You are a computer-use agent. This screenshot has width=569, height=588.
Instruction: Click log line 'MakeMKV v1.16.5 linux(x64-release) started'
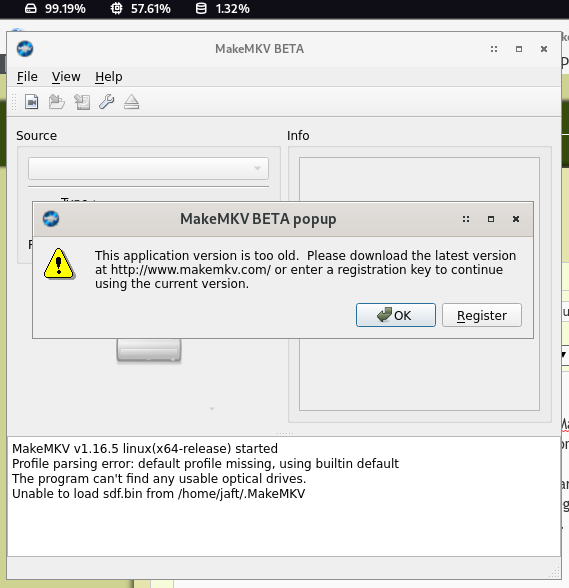coord(145,448)
